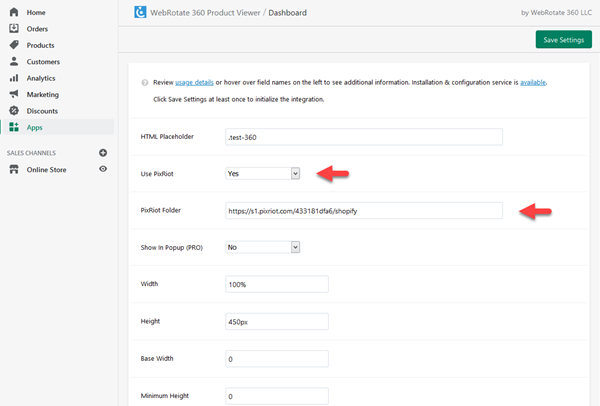This screenshot has height=406, width=600.
Task: Add sales channel with plus icon
Action: (103, 152)
